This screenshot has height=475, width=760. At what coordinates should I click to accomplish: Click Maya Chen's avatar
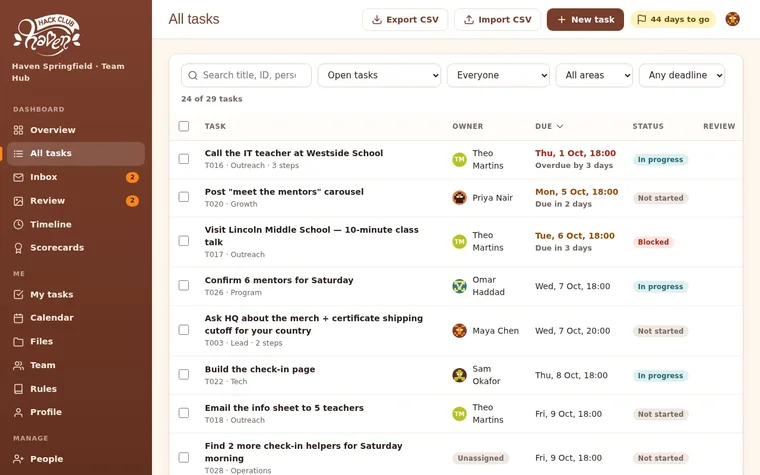(459, 331)
